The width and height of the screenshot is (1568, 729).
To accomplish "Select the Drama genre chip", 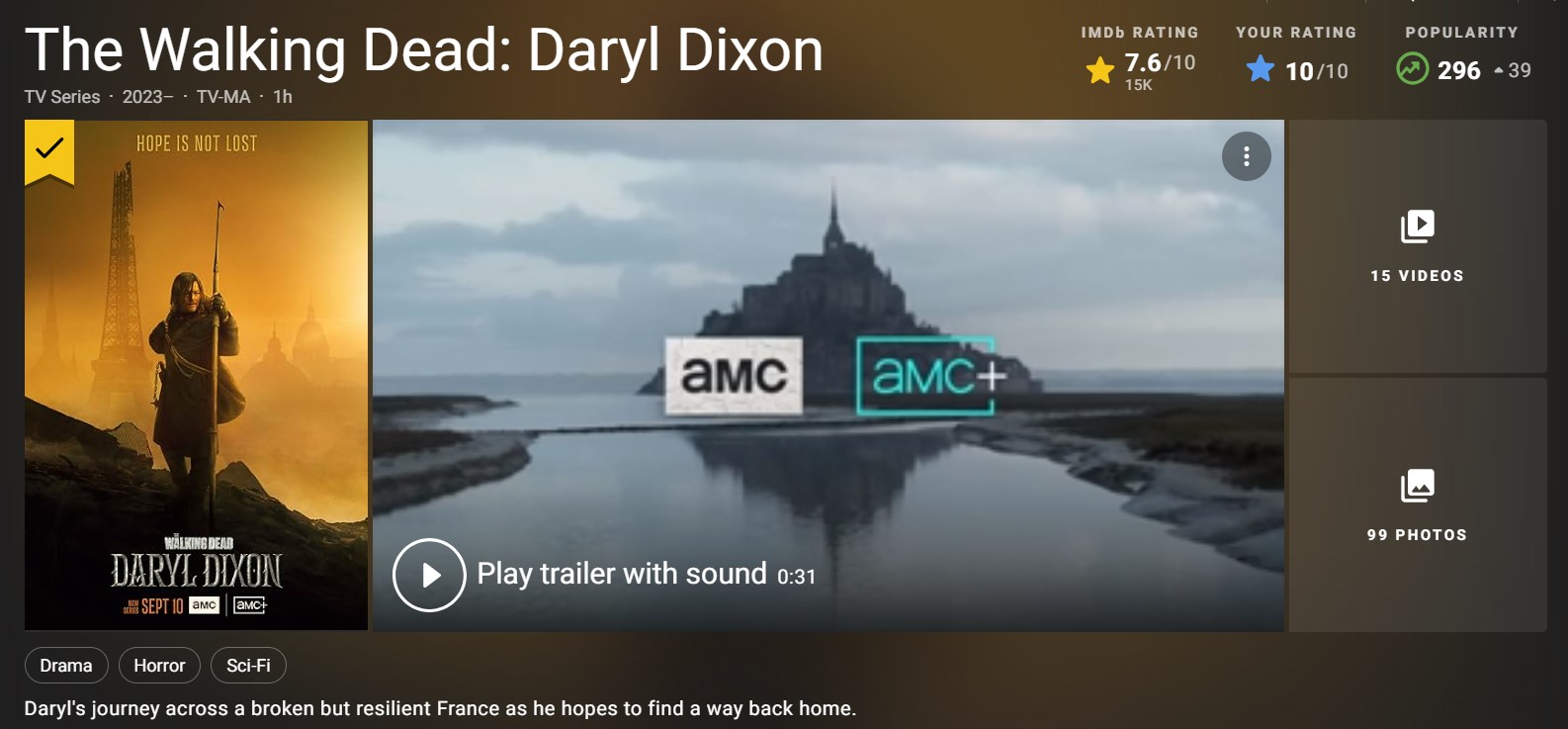I will pyautogui.click(x=66, y=666).
